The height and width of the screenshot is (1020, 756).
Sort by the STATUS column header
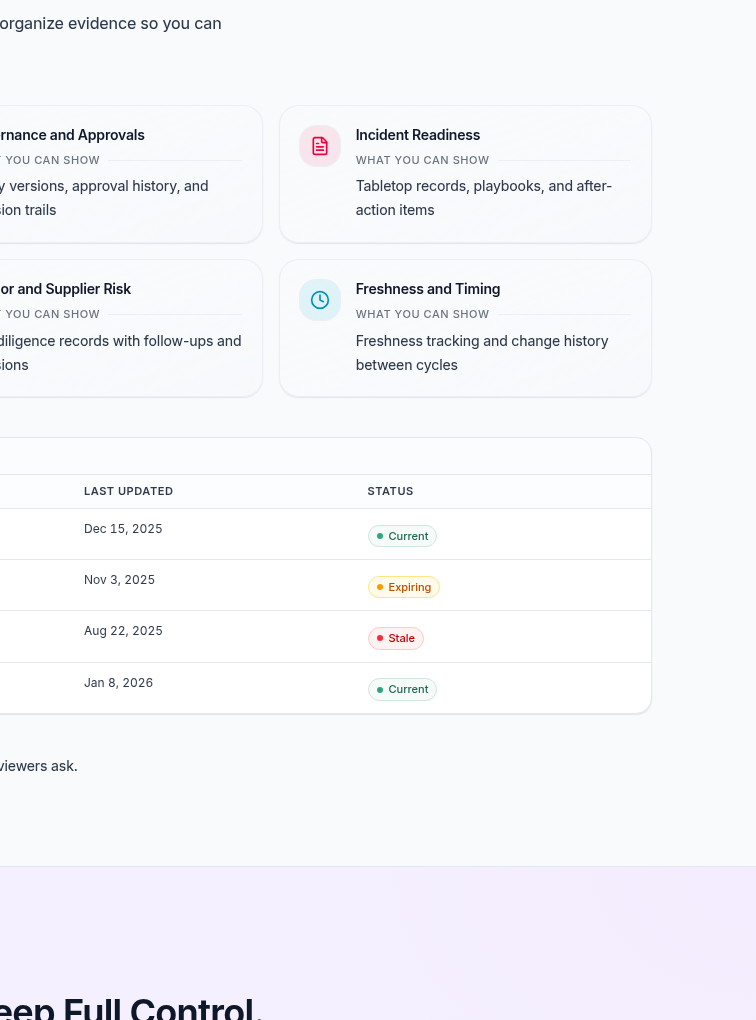[390, 491]
